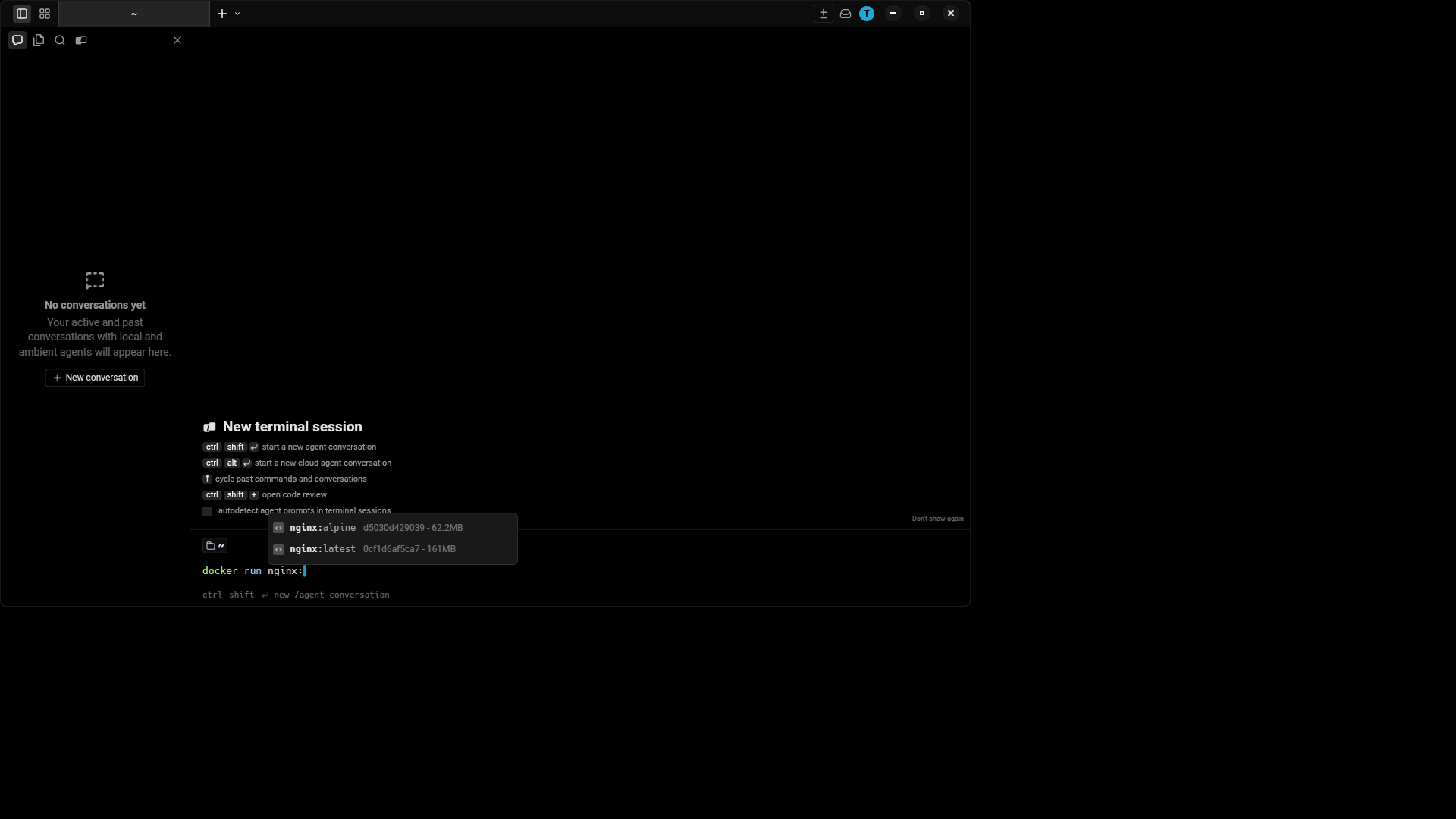Click 'open code review' hint text

(x=294, y=495)
